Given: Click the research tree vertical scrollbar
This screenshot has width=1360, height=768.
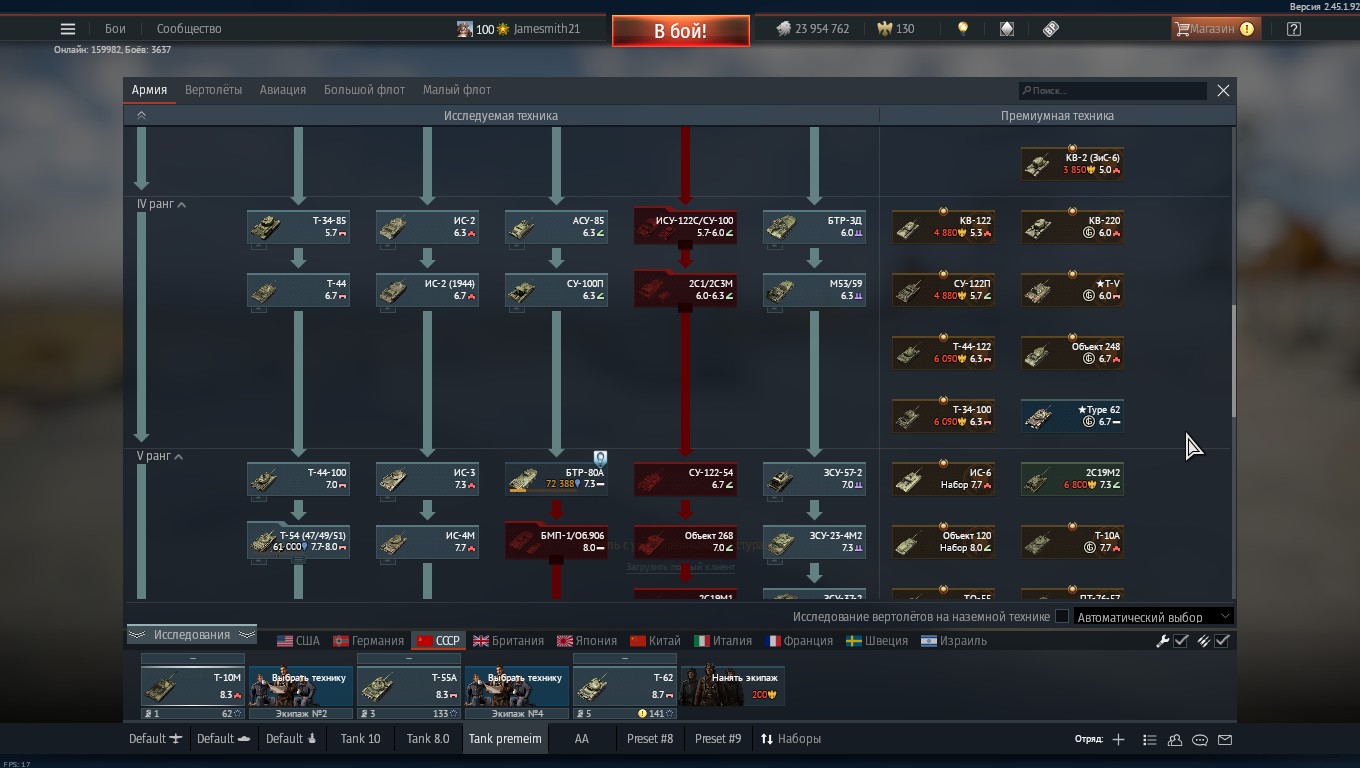Looking at the screenshot, I should click(1233, 360).
